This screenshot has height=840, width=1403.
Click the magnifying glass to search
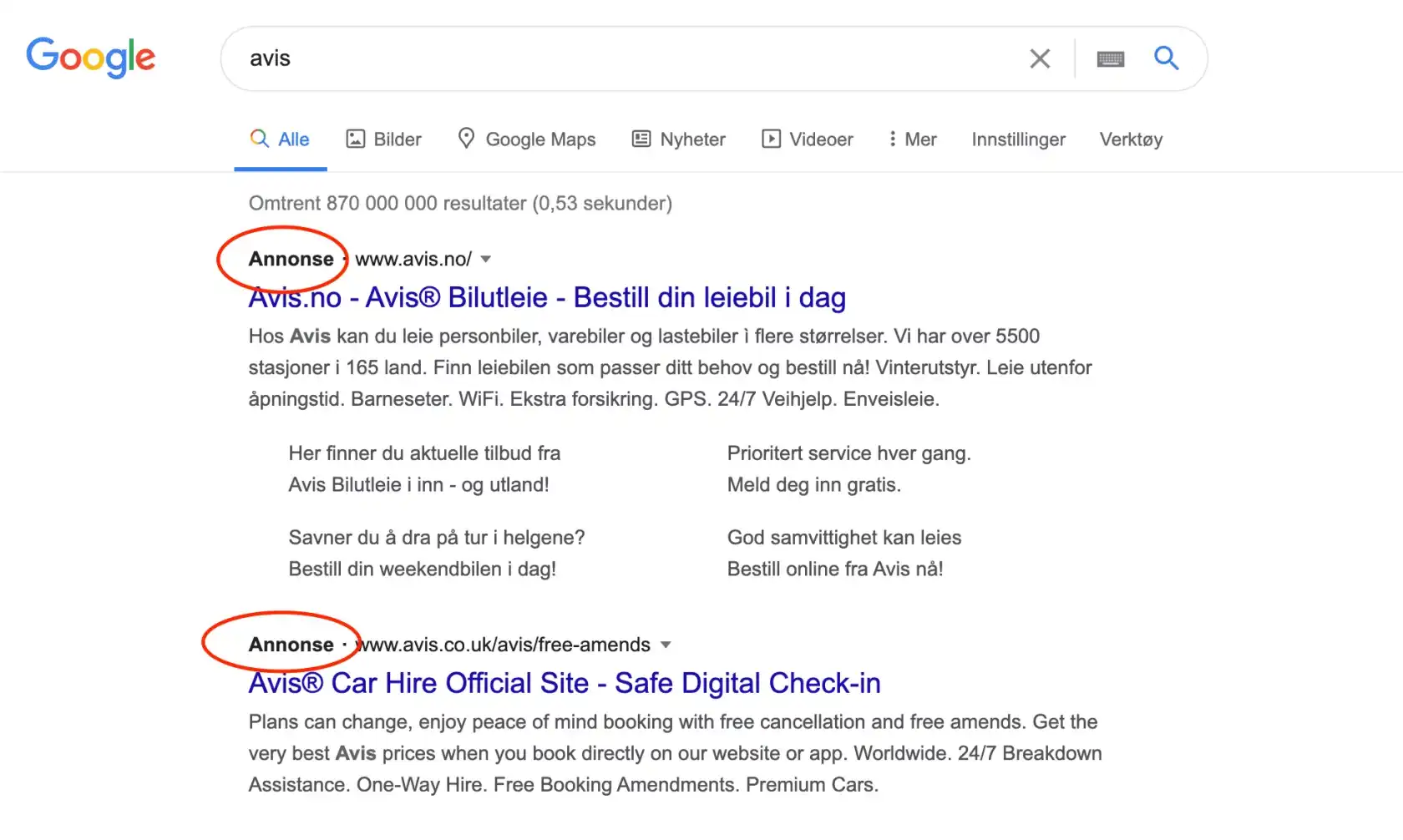point(1166,58)
